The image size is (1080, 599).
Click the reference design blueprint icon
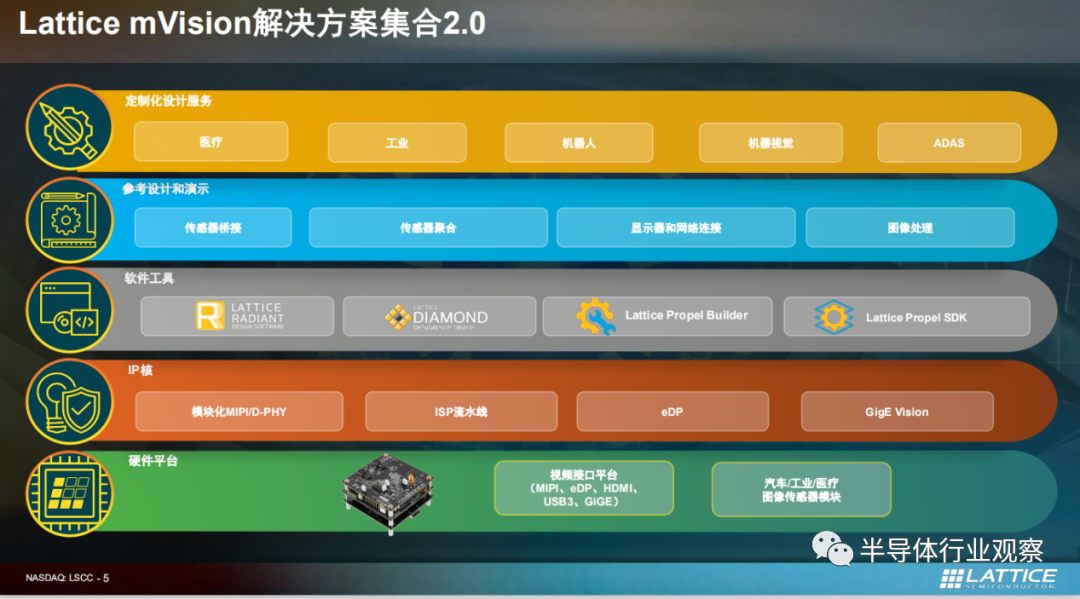point(69,220)
